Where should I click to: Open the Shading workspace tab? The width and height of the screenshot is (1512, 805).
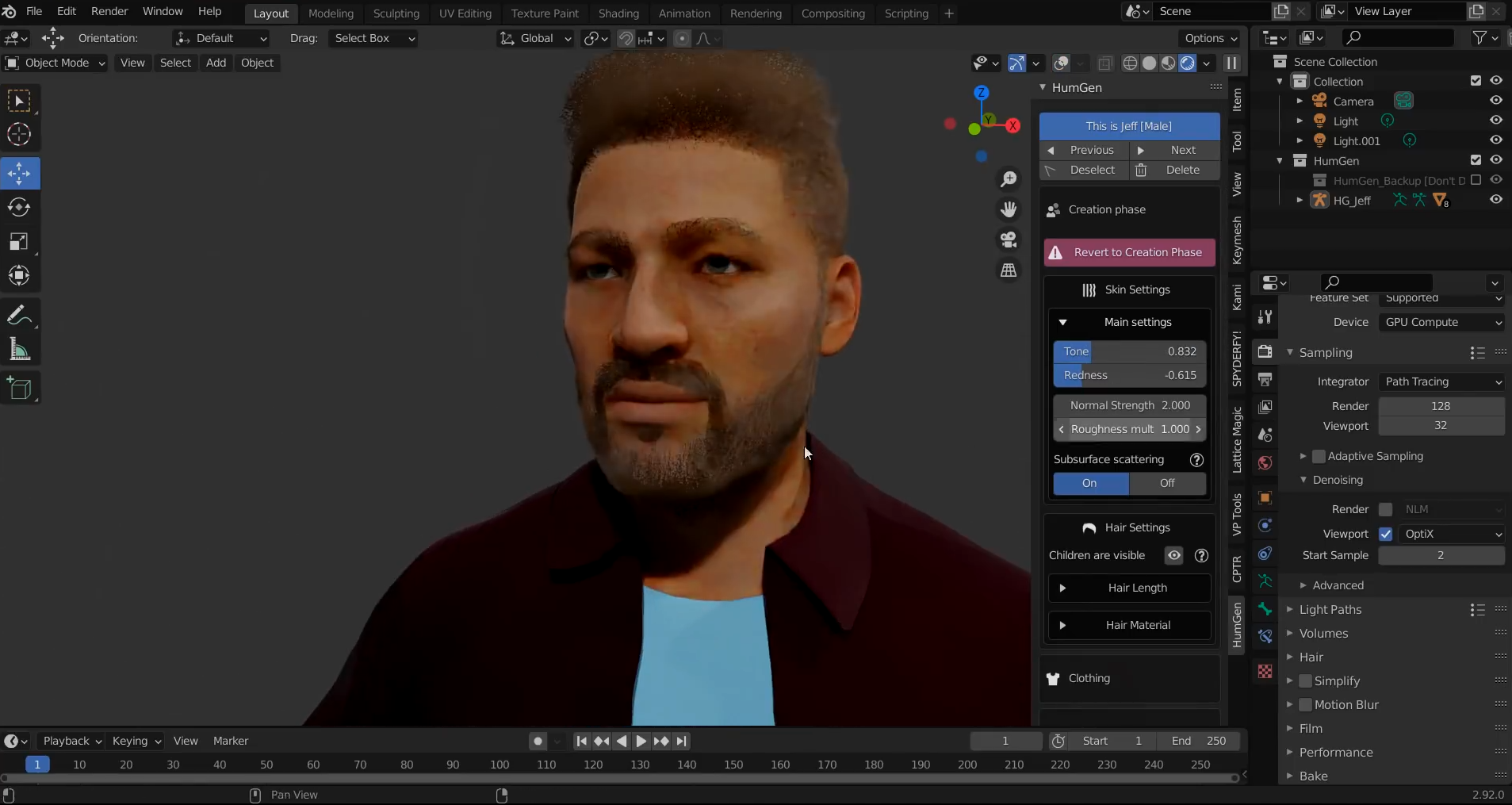pos(618,13)
